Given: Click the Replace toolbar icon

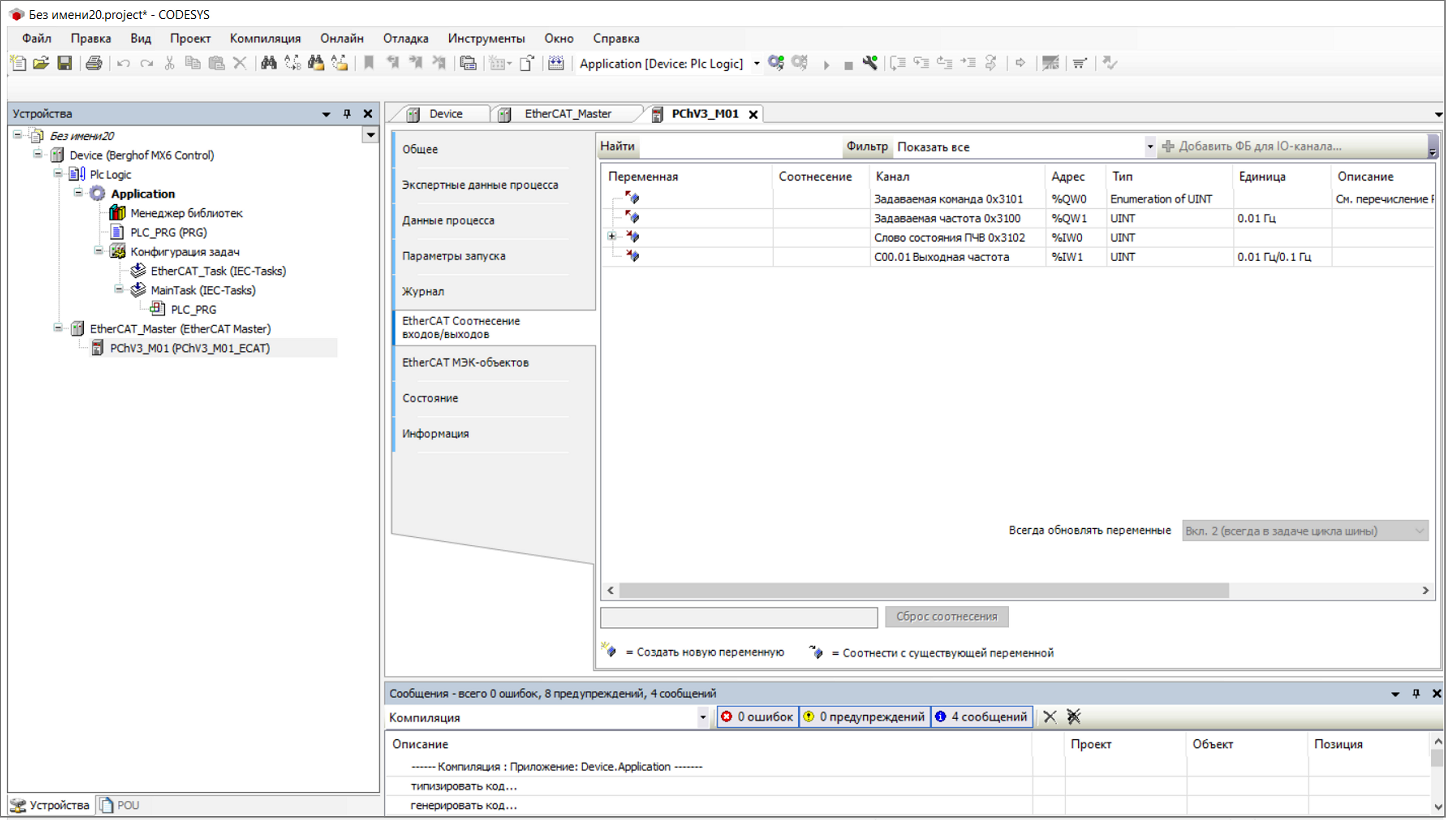Looking at the screenshot, I should point(292,63).
